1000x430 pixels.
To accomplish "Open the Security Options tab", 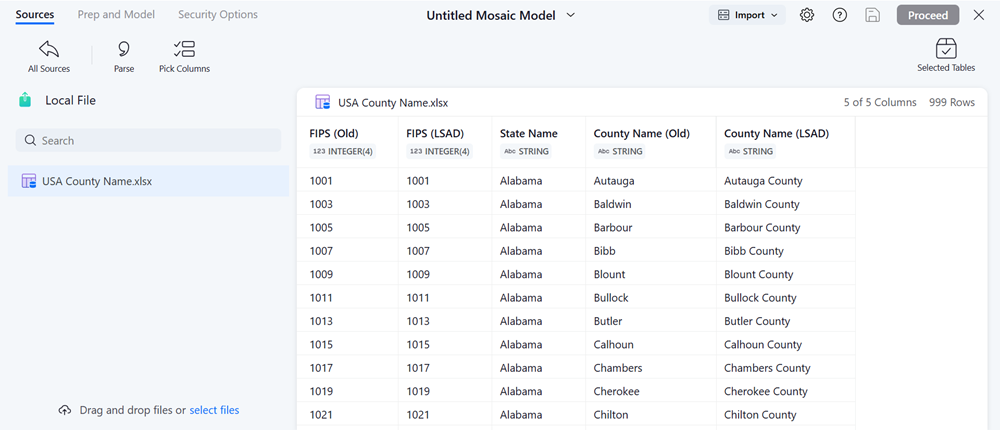I will (217, 15).
